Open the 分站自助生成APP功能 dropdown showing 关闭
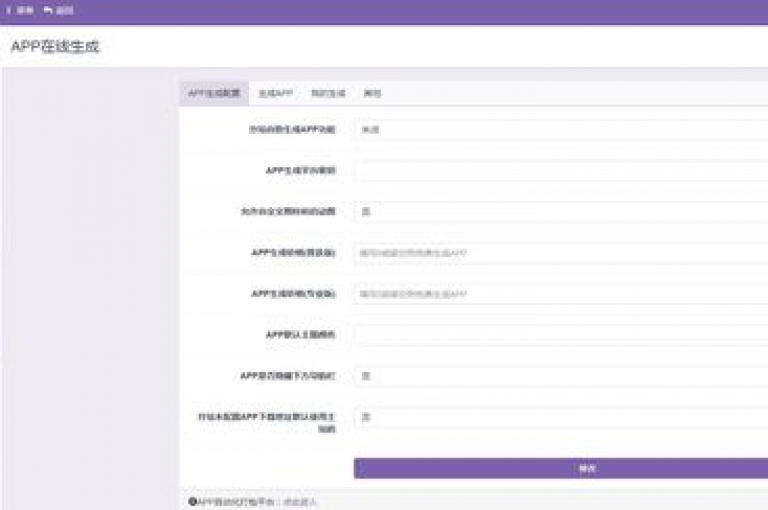 click(561, 130)
